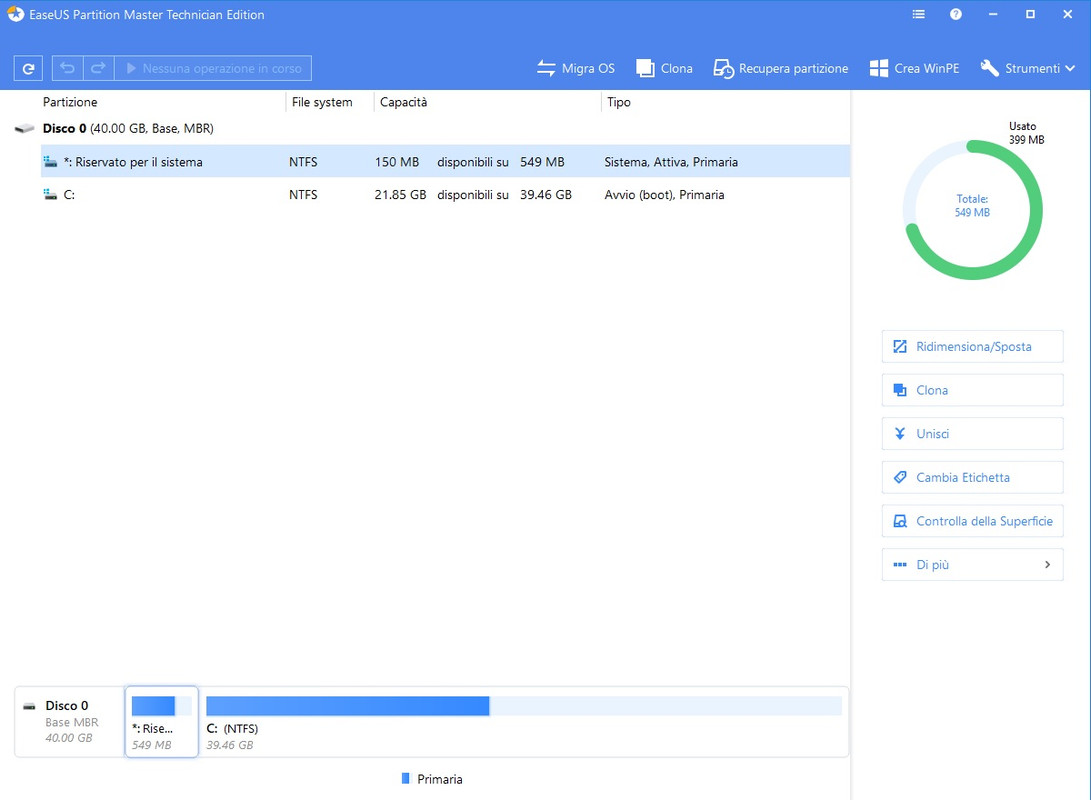Click the Clona button in side panel
The height and width of the screenshot is (800, 1091).
point(972,390)
